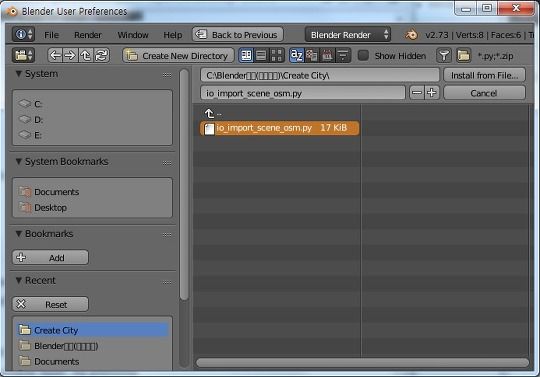Click Add bookmark button

tap(50, 258)
